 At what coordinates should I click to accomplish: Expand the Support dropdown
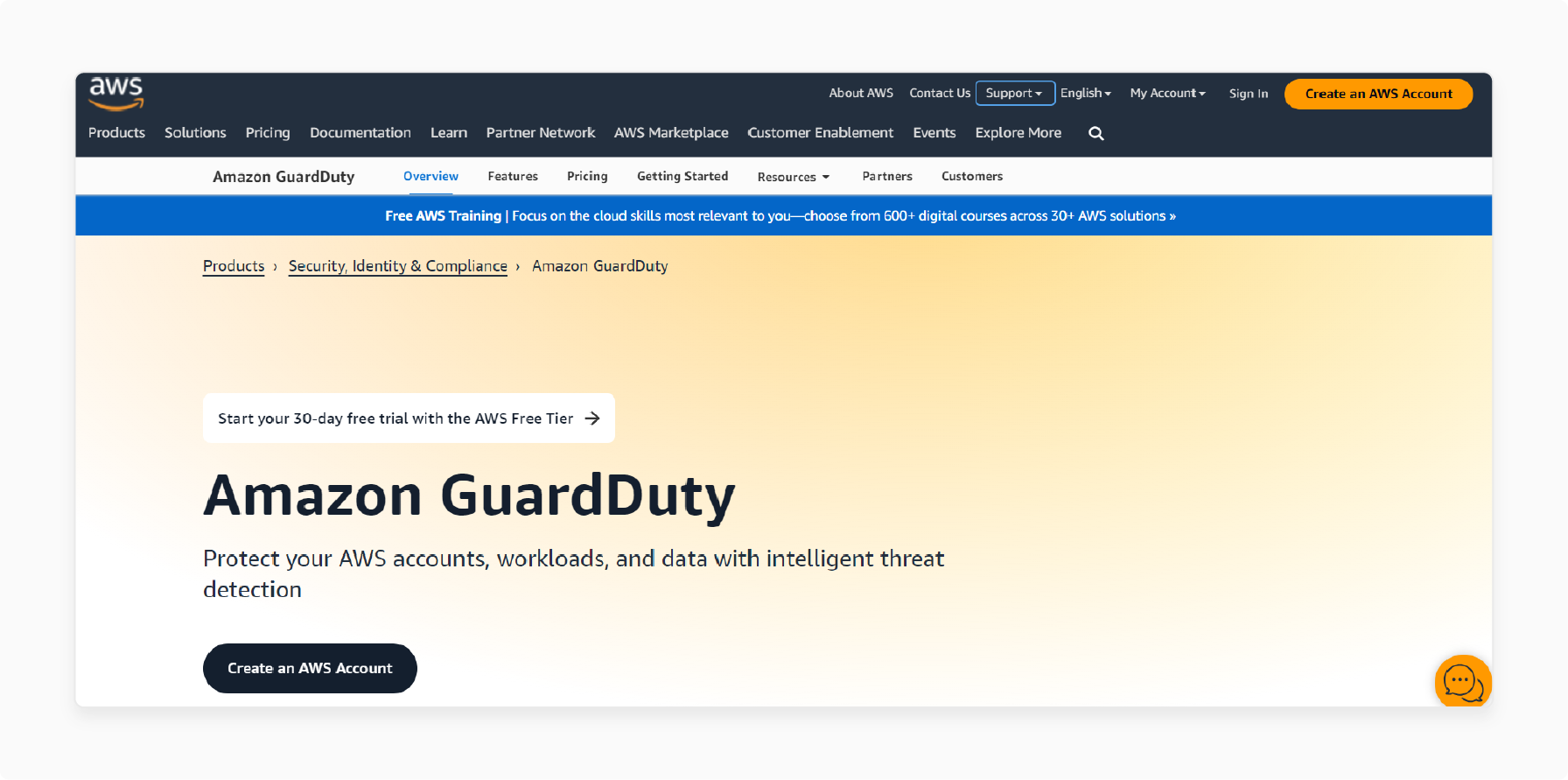click(x=1015, y=93)
